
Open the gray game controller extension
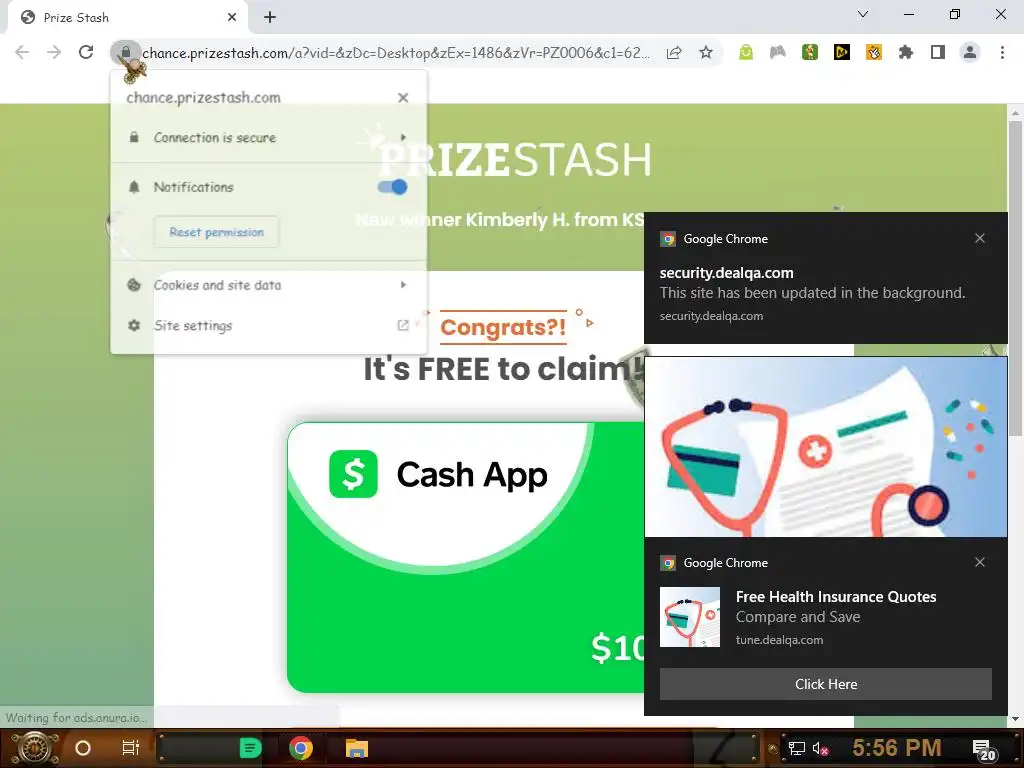(x=777, y=52)
